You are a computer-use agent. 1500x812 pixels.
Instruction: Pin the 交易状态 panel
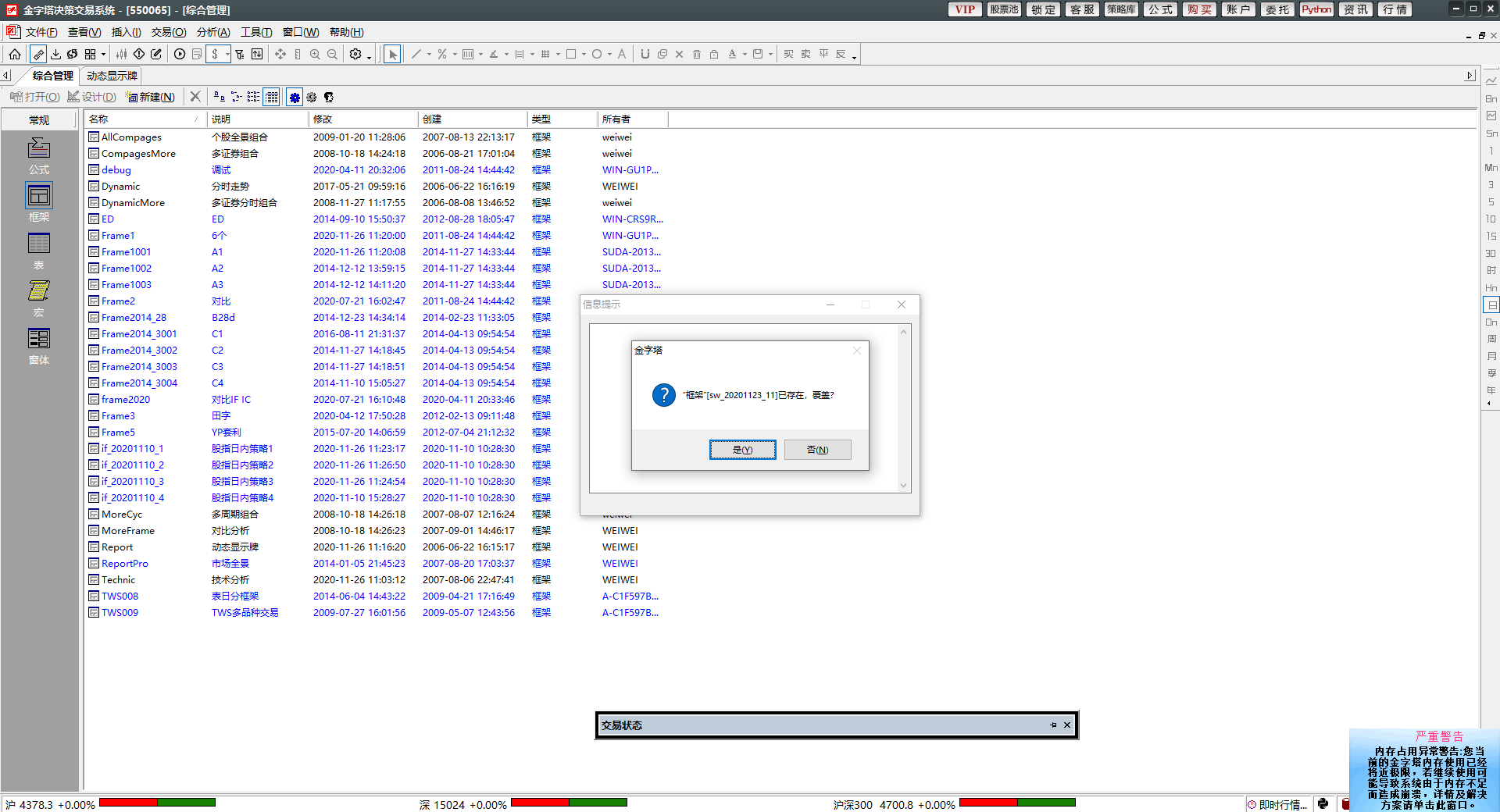tap(1053, 725)
